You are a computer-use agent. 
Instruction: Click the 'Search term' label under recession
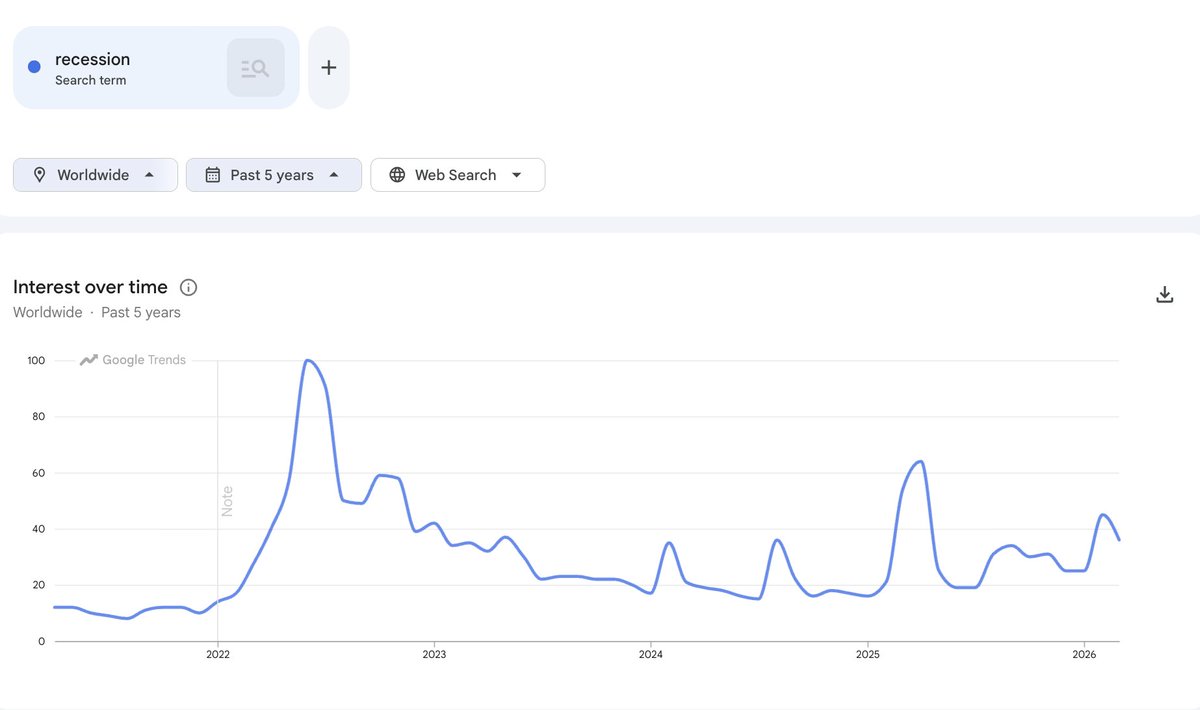tap(90, 80)
